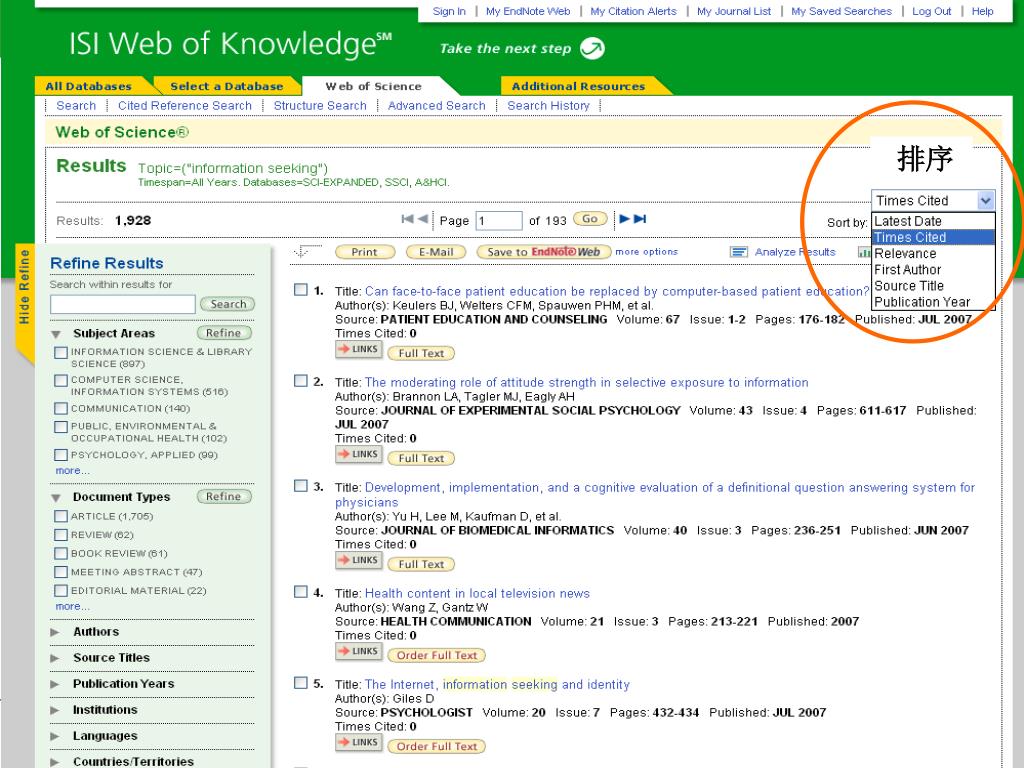Open Search History
1024x768 pixels.
pos(549,106)
